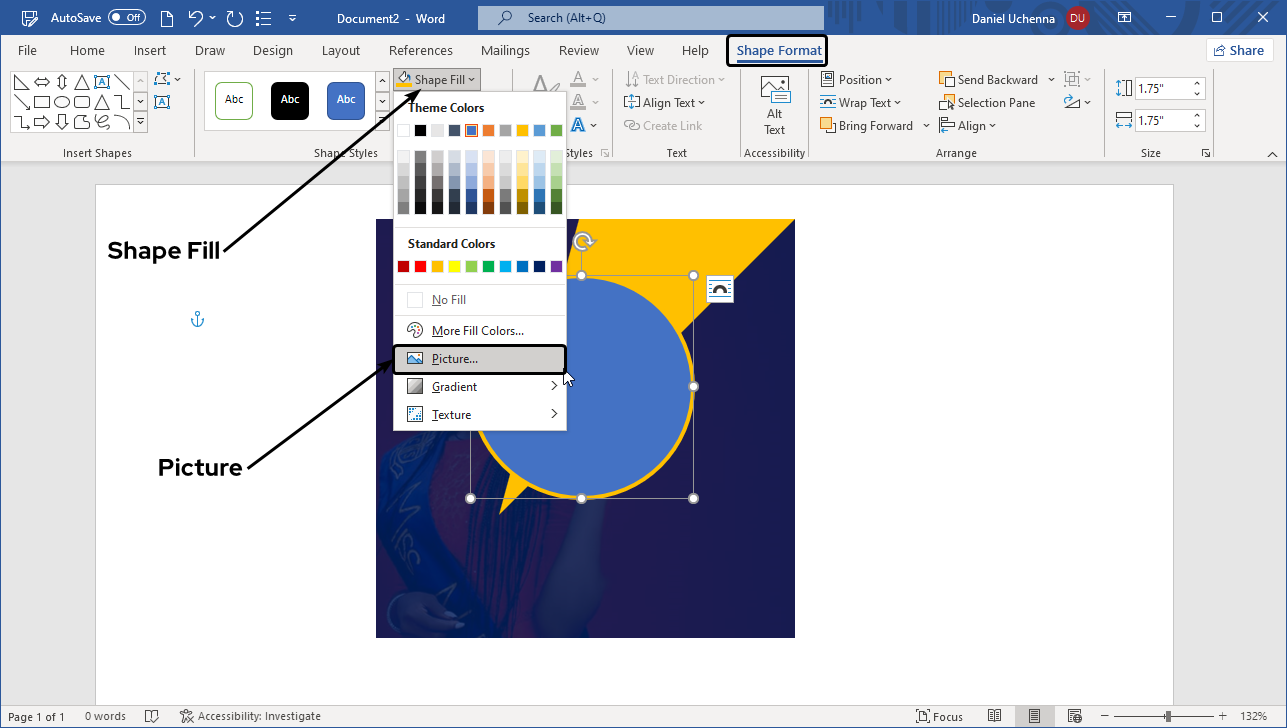
Task: Expand the Gradient submenu
Action: pyautogui.click(x=480, y=387)
